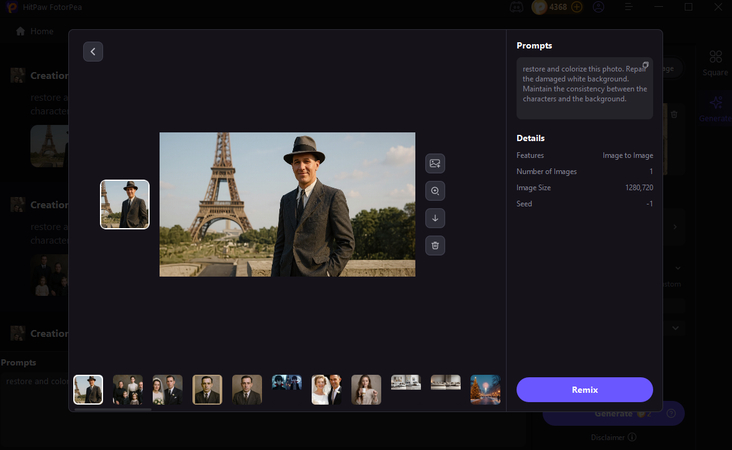This screenshot has height=450, width=732.
Task: Click the Remix button
Action: click(584, 390)
